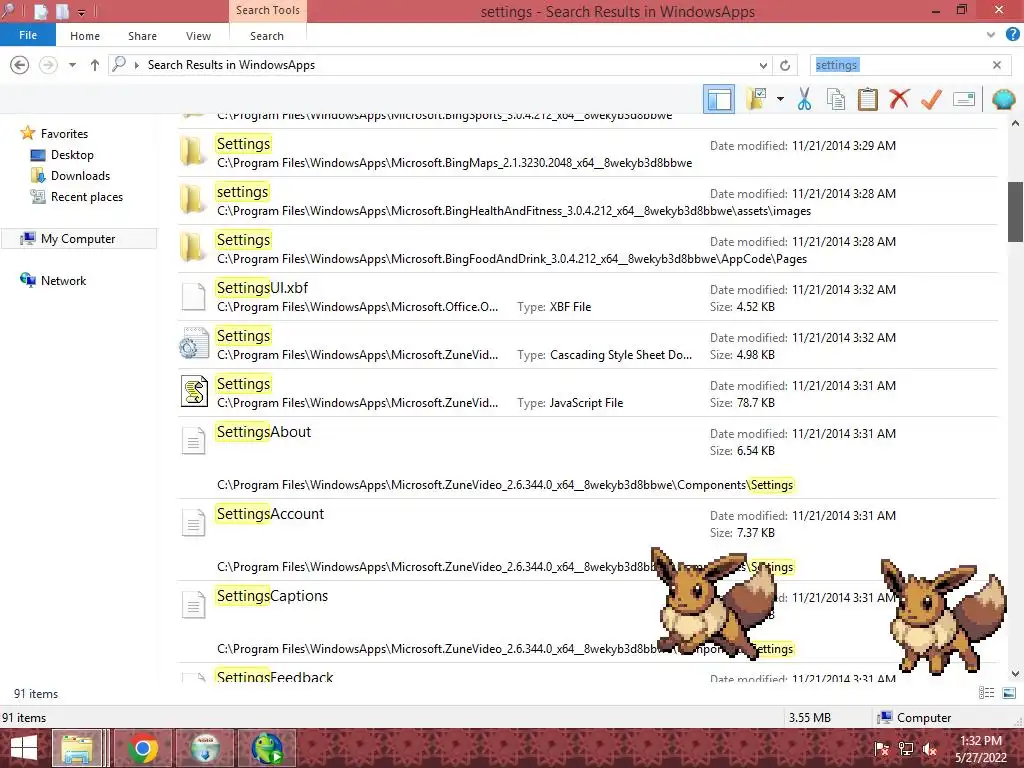
Task: Select the Settings JavaScript File result
Action: pos(588,392)
